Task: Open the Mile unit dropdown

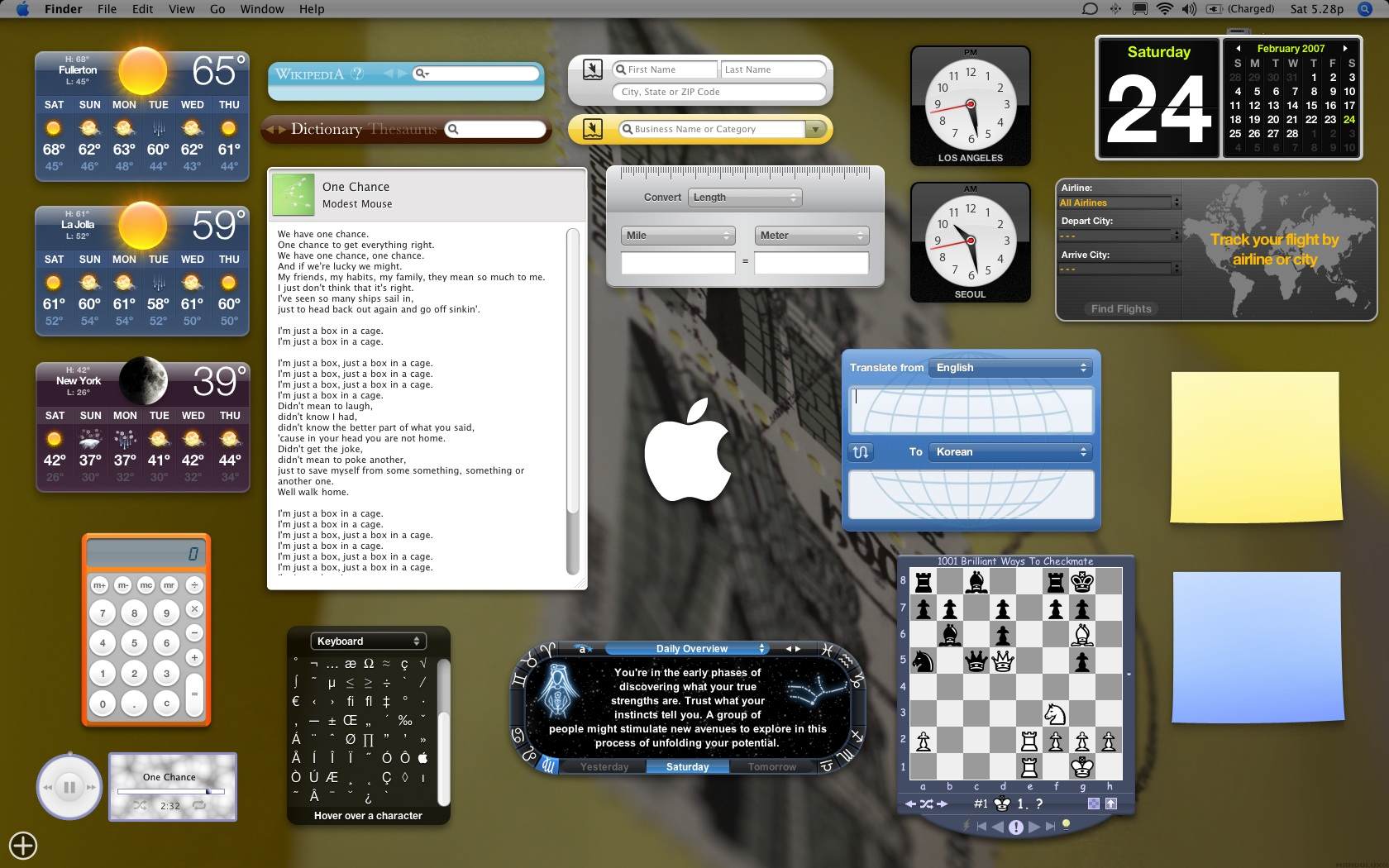Action: pos(678,236)
